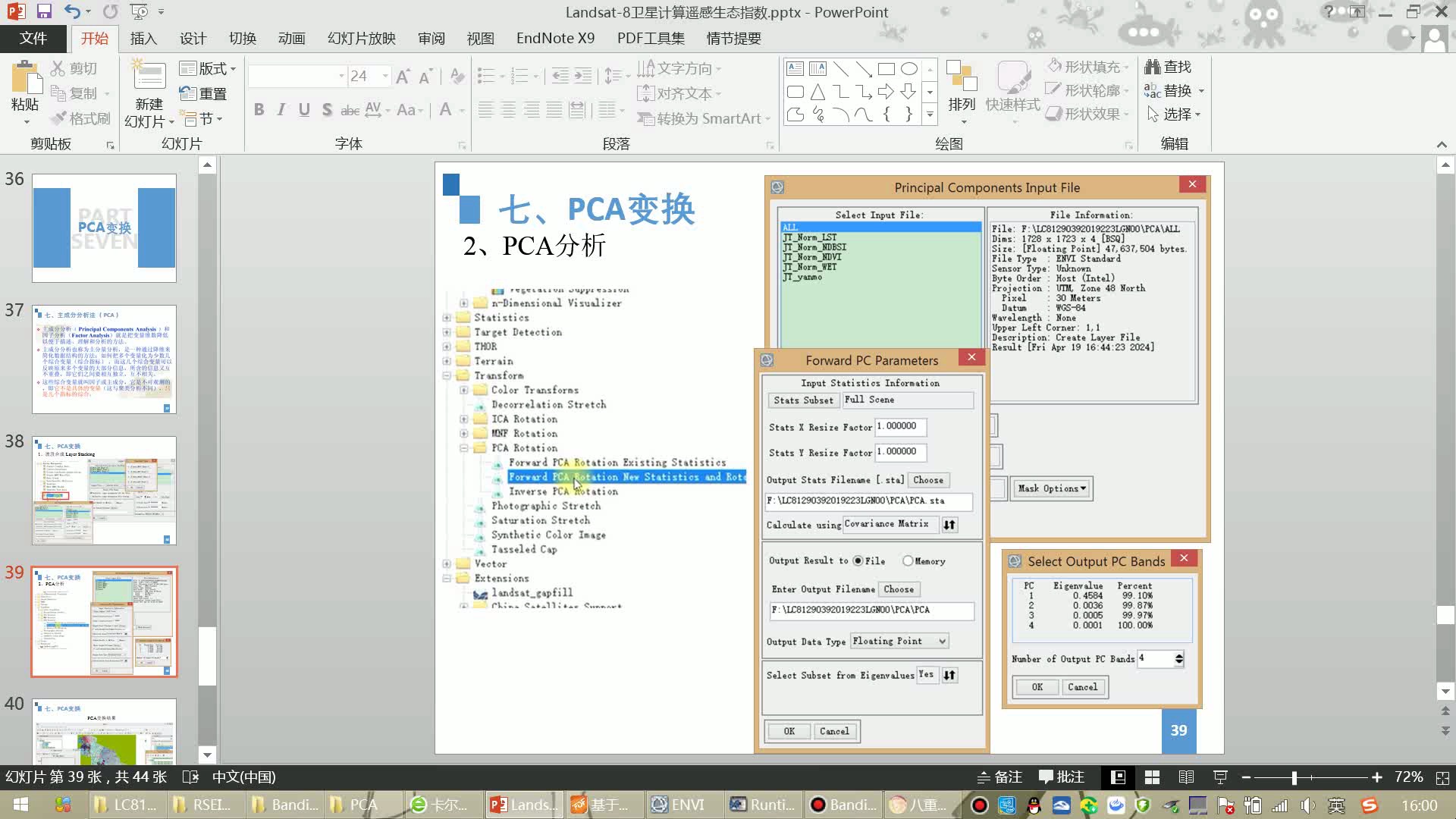The width and height of the screenshot is (1456, 819).
Task: Click Browse button for Output Stats Filename
Action: point(927,480)
